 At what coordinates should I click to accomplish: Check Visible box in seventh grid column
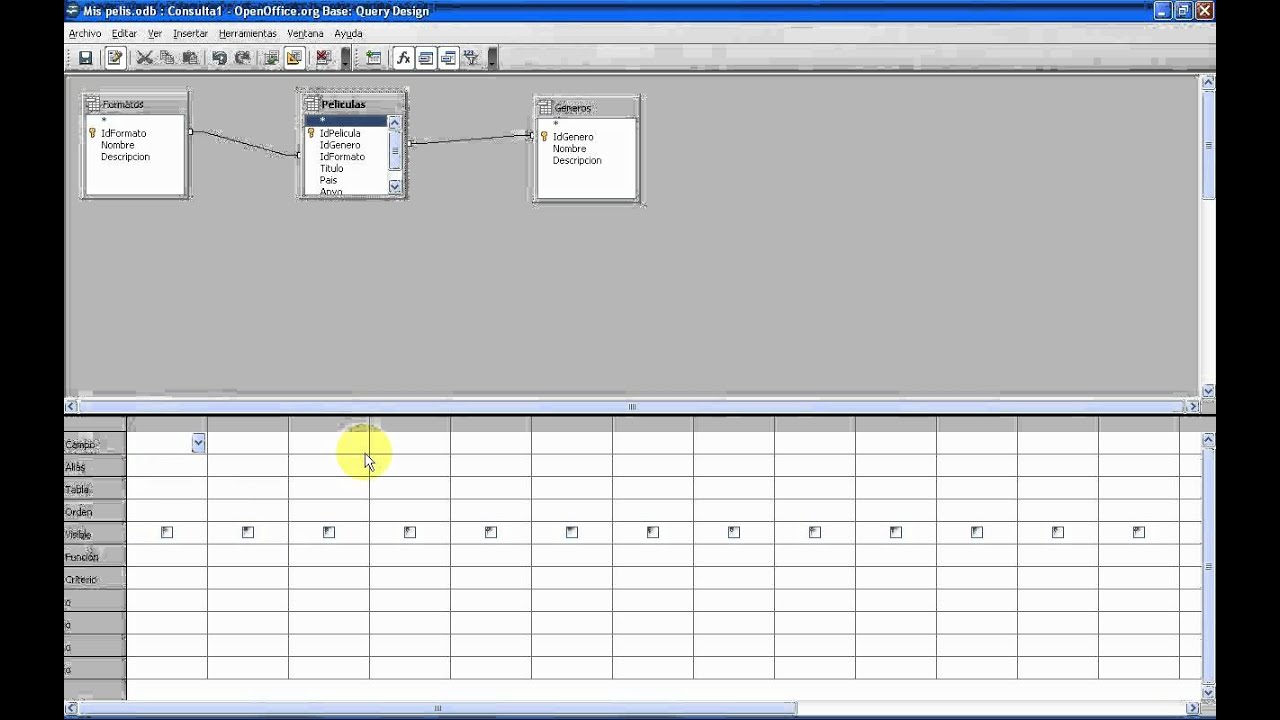pos(653,532)
